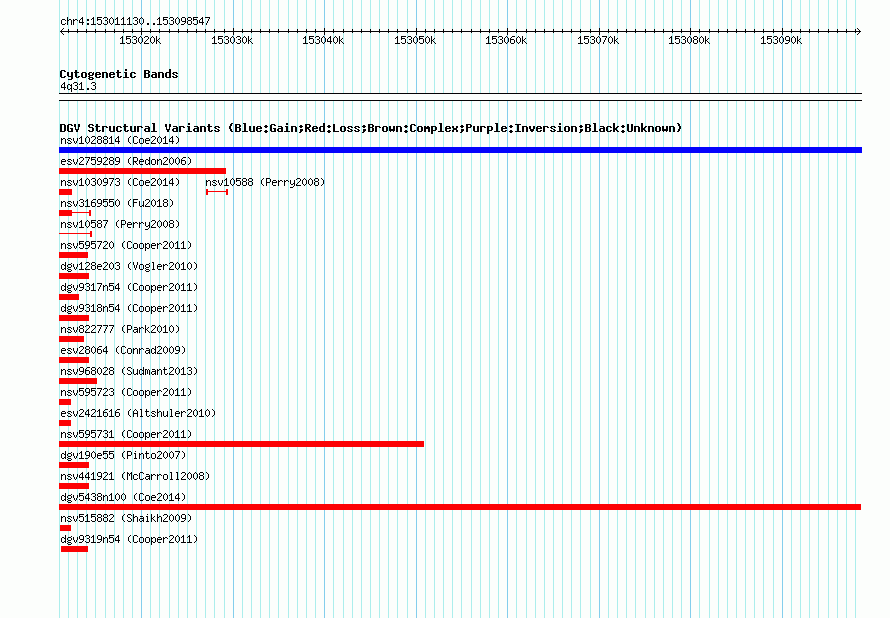Click the 153020k ruler tick label
Image resolution: width=890 pixels, height=618 pixels.
coord(140,40)
